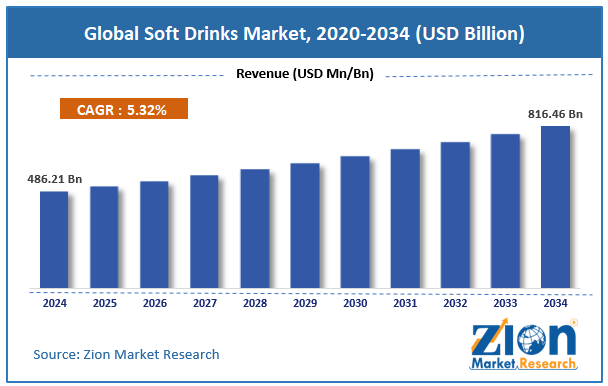Screen dimensions: 608x386
Task: Click the '2026' axis label
Action: coord(154,303)
